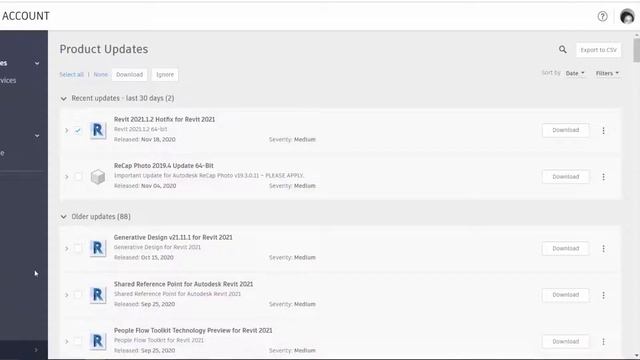Download Shared Reference Point for Revit 2021
This screenshot has height=360, width=640.
(566, 295)
